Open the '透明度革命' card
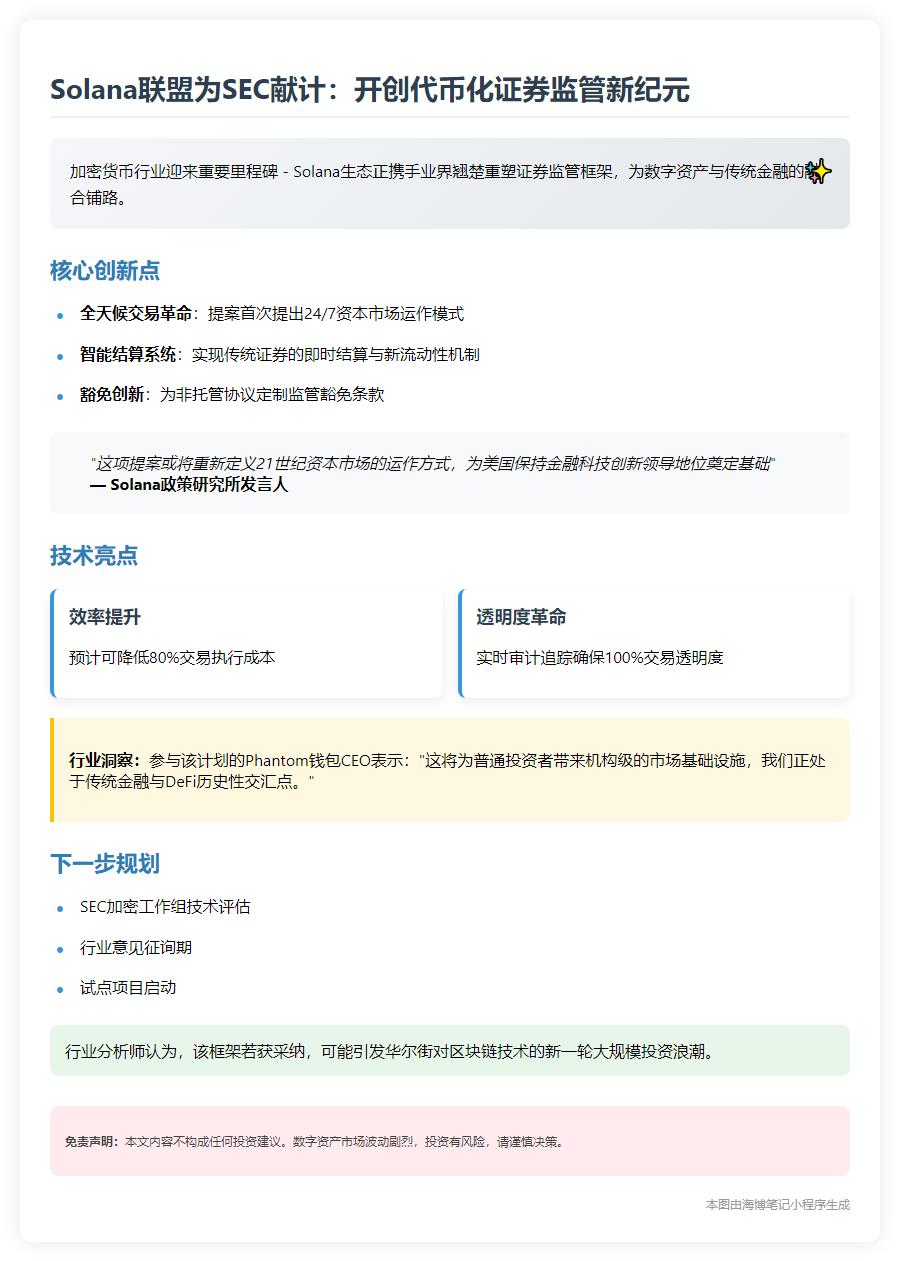This screenshot has height=1261, width=900. coord(654,643)
